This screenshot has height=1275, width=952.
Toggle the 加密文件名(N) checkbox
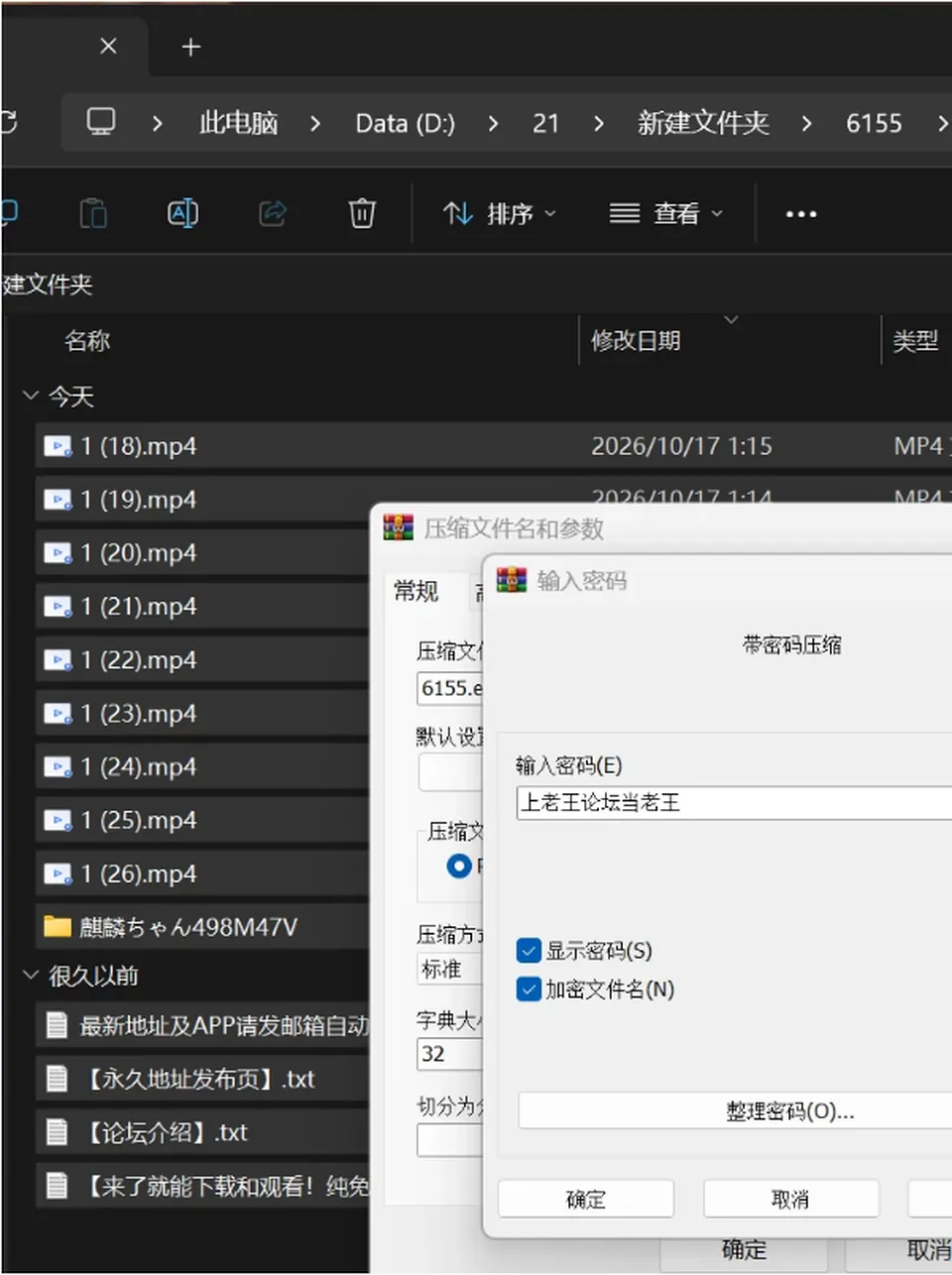530,988
